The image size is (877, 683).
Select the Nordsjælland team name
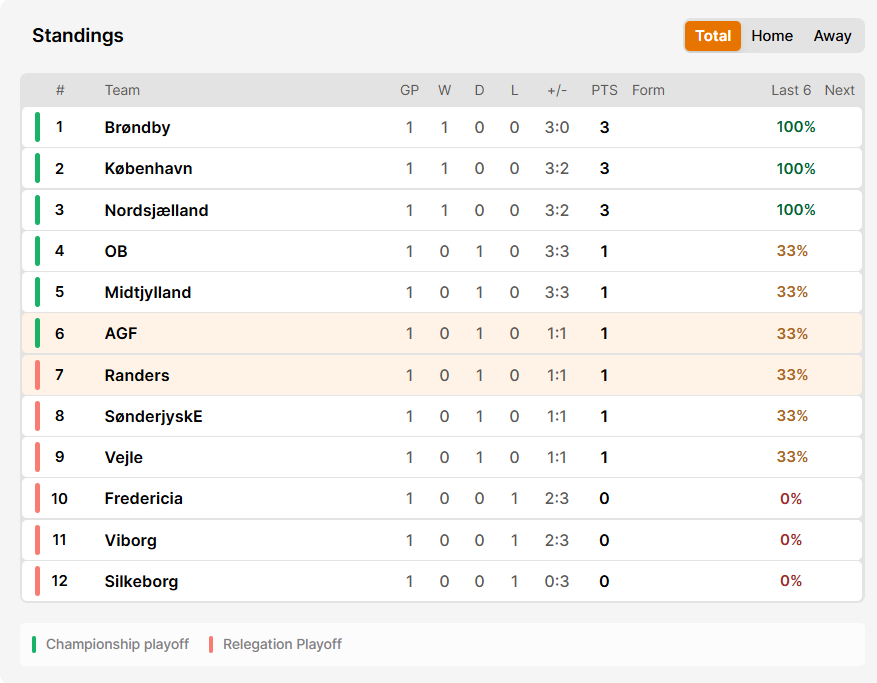[x=157, y=210]
